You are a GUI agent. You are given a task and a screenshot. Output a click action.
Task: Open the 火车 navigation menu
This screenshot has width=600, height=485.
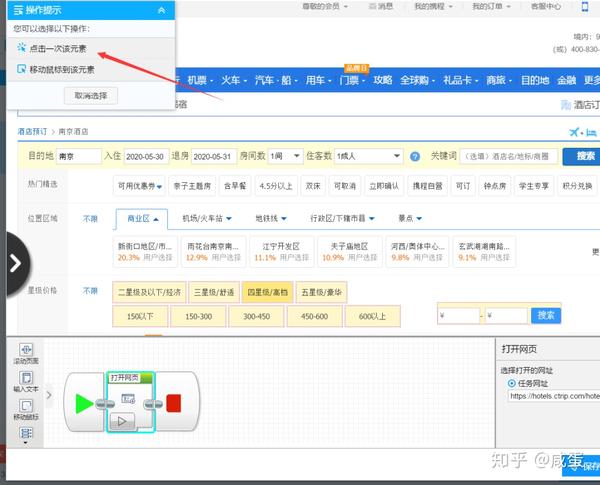click(x=234, y=80)
